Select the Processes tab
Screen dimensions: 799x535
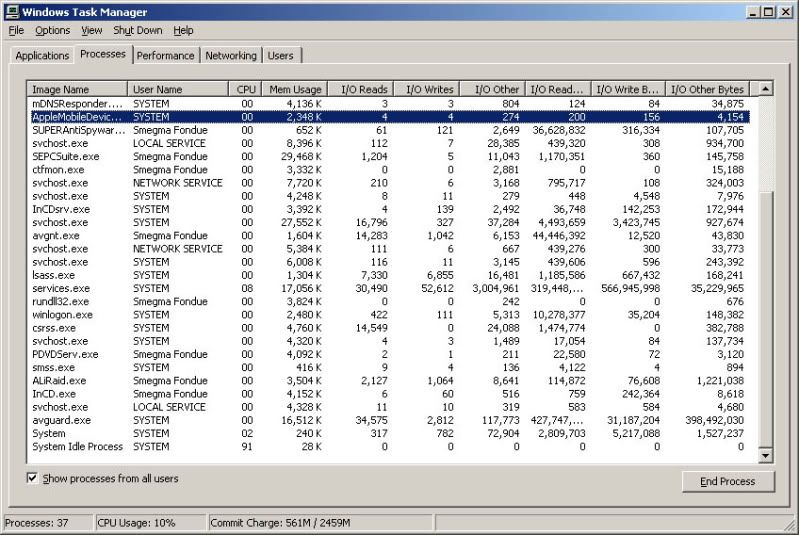tap(103, 54)
